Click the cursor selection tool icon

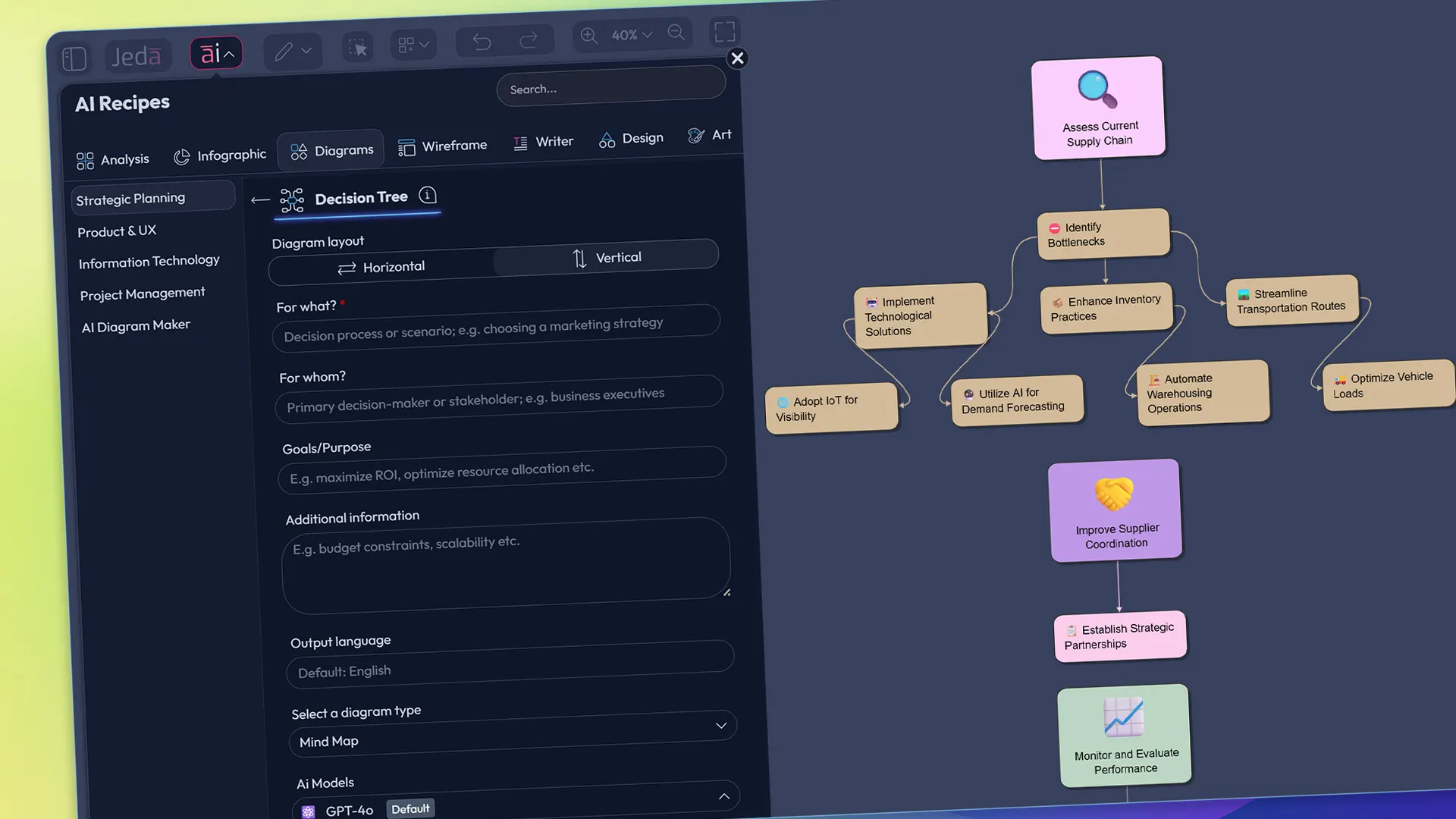(357, 48)
